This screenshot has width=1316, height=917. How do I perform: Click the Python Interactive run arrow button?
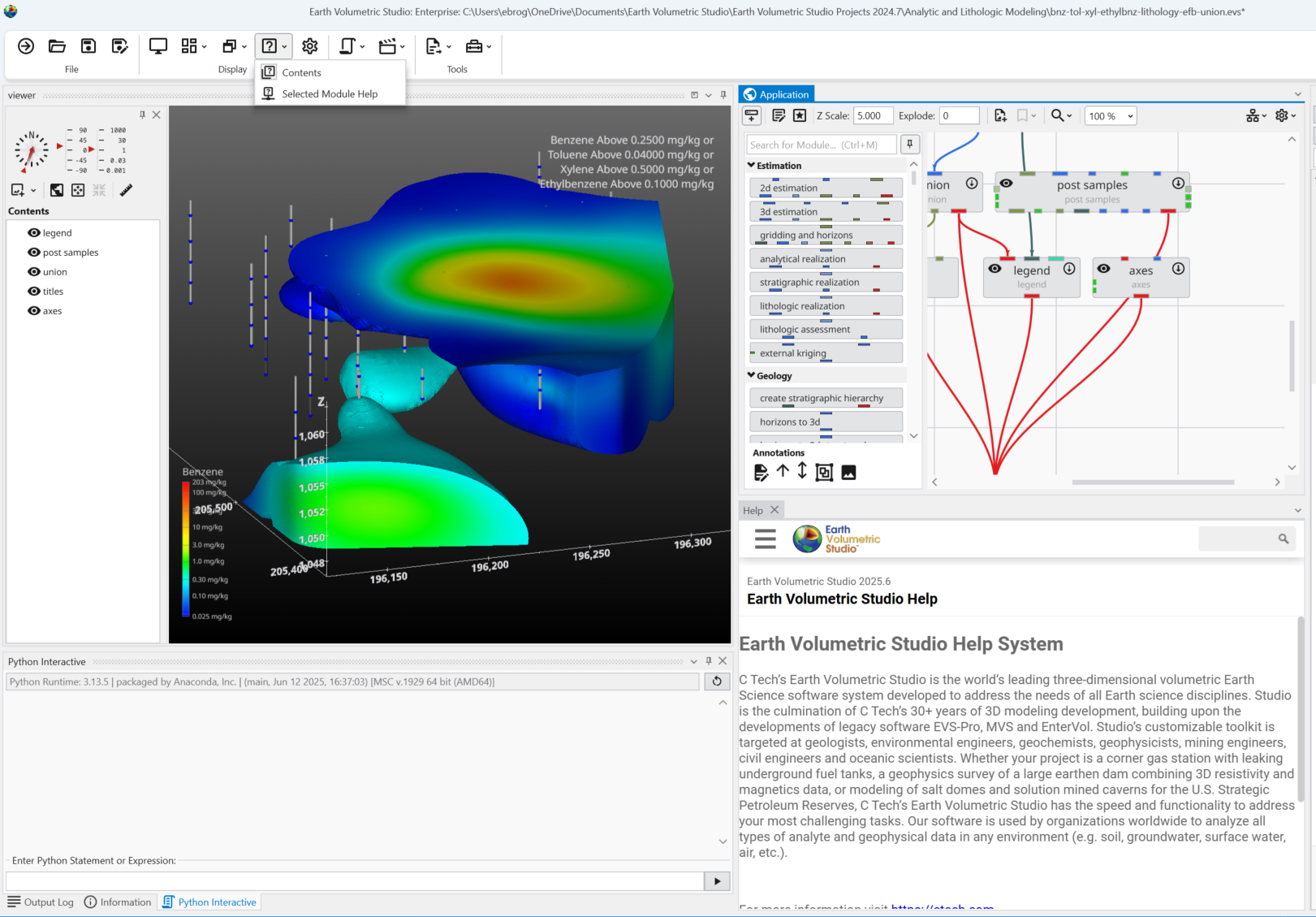pyautogui.click(x=717, y=881)
